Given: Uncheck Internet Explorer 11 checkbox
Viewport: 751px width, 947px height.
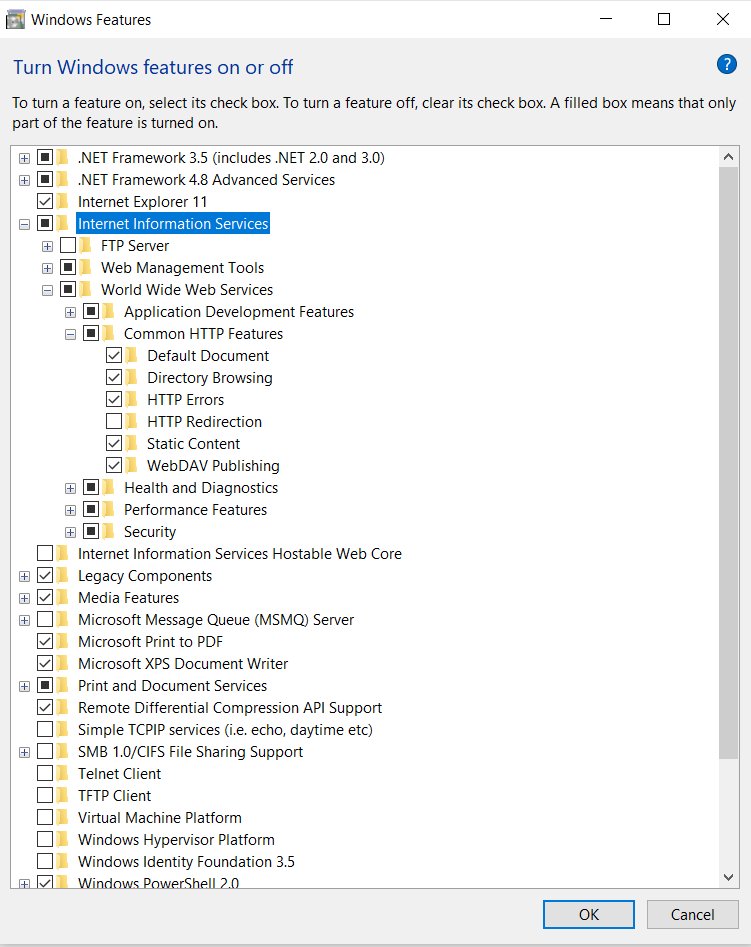Looking at the screenshot, I should [45, 201].
